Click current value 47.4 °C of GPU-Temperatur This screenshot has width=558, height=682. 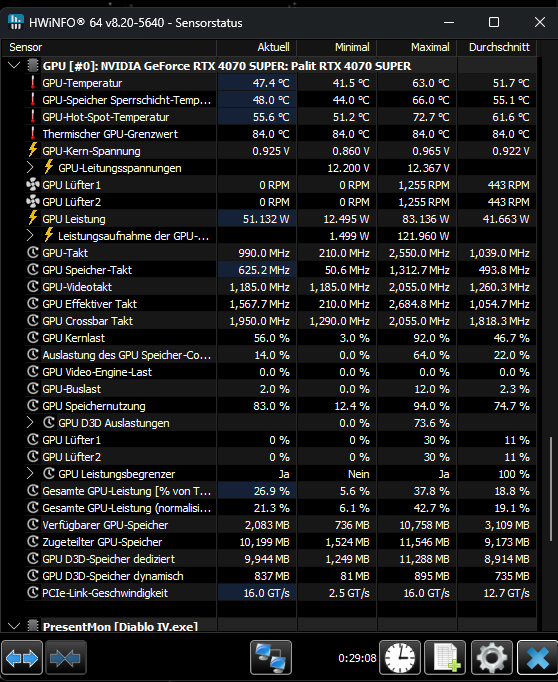coord(271,83)
